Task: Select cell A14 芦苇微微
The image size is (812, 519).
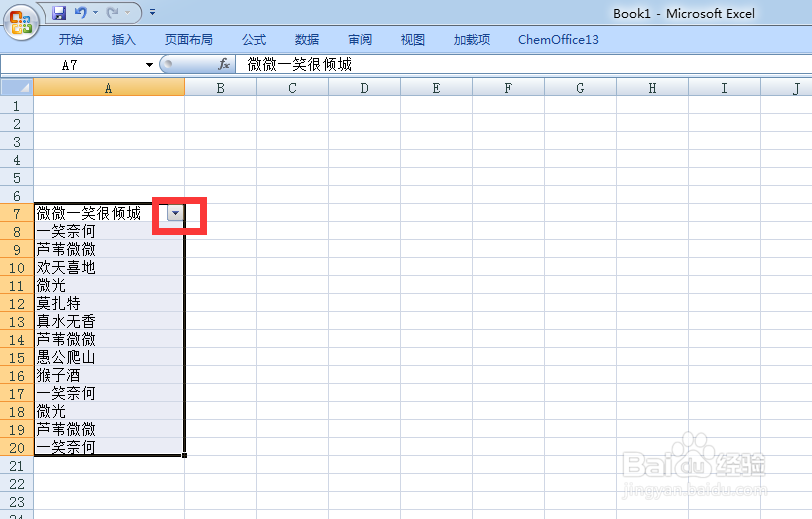Action: point(109,339)
